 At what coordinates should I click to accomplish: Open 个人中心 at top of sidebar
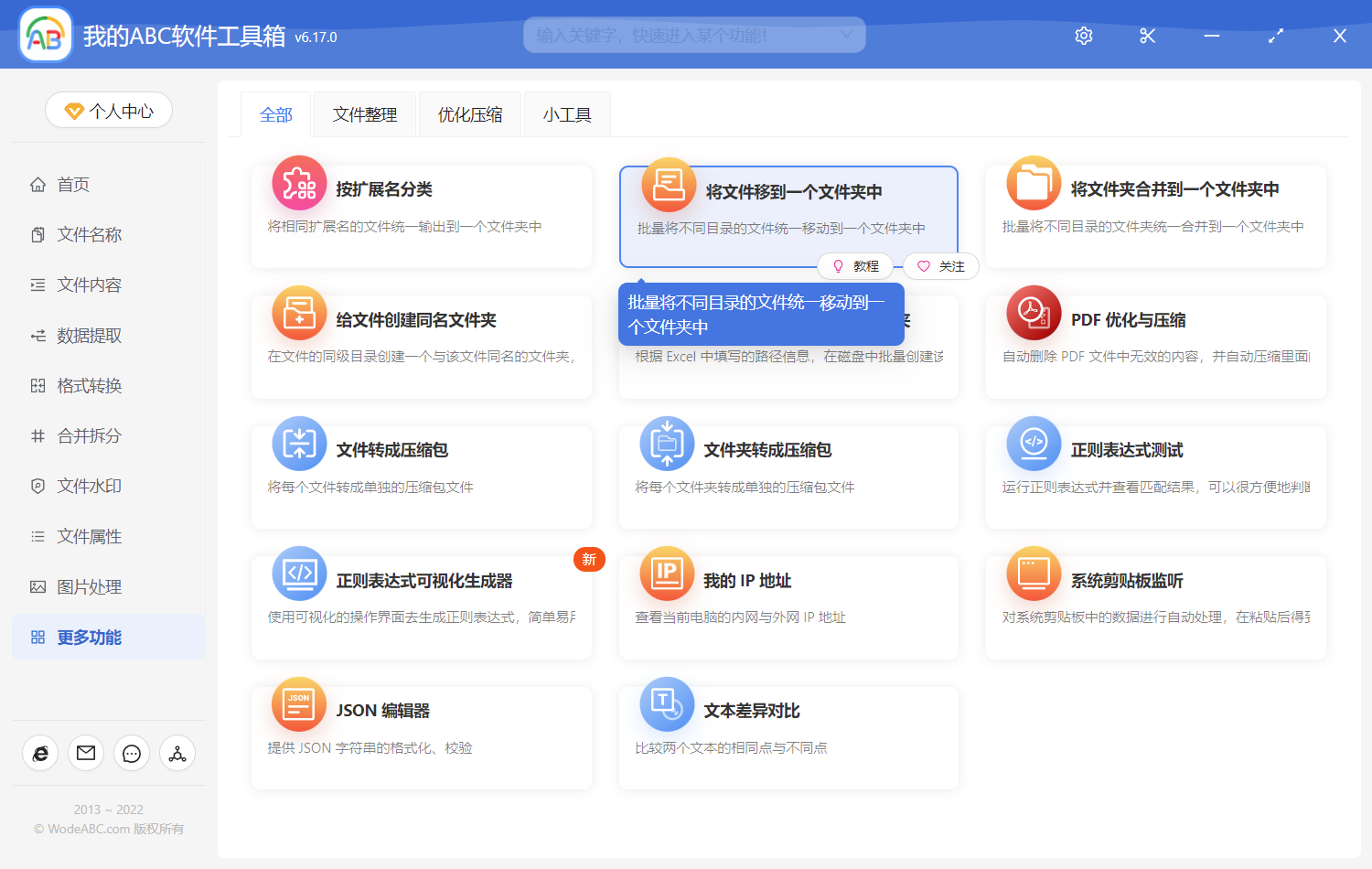(108, 110)
